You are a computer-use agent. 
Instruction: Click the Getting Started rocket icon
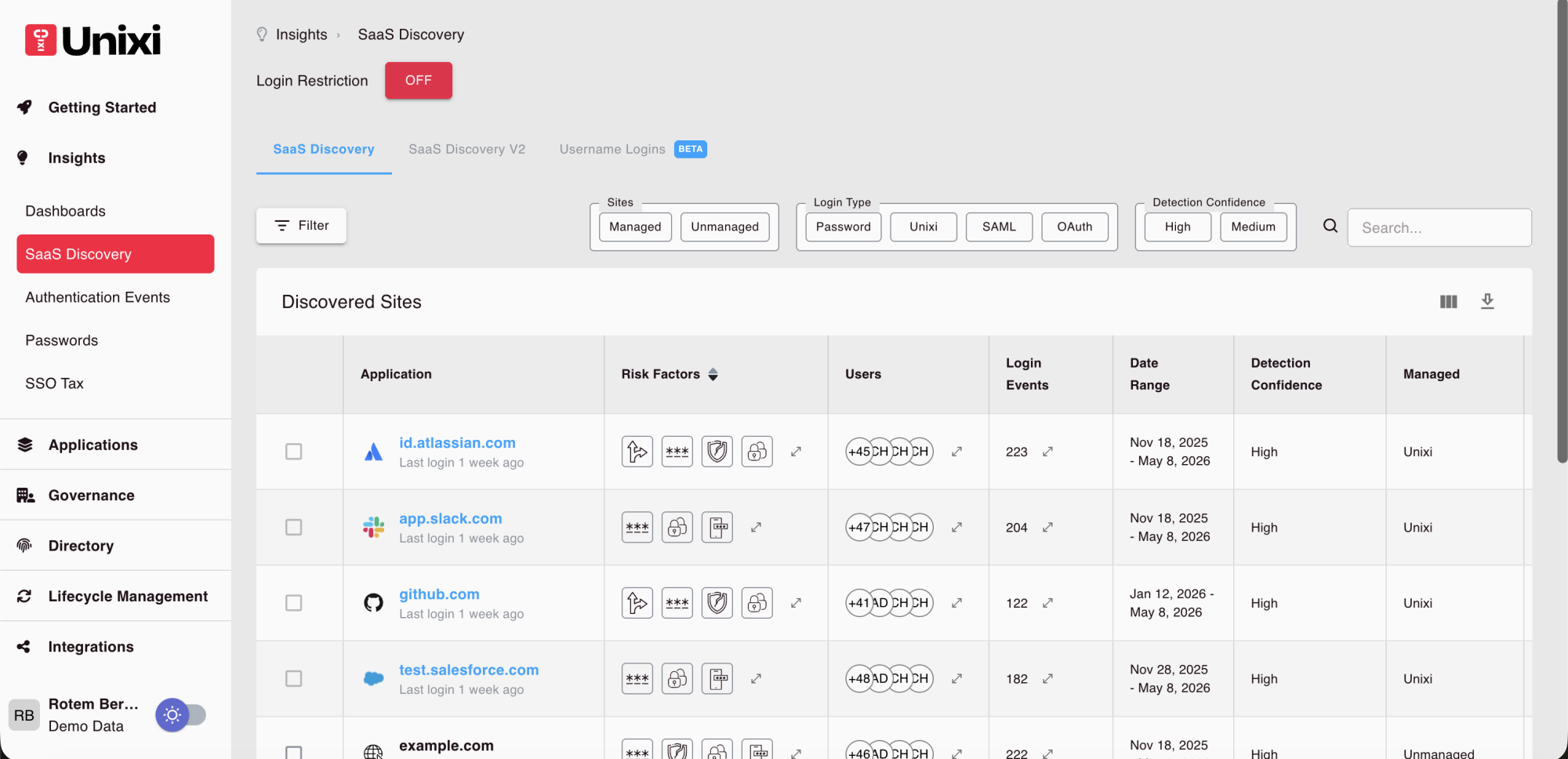[25, 107]
